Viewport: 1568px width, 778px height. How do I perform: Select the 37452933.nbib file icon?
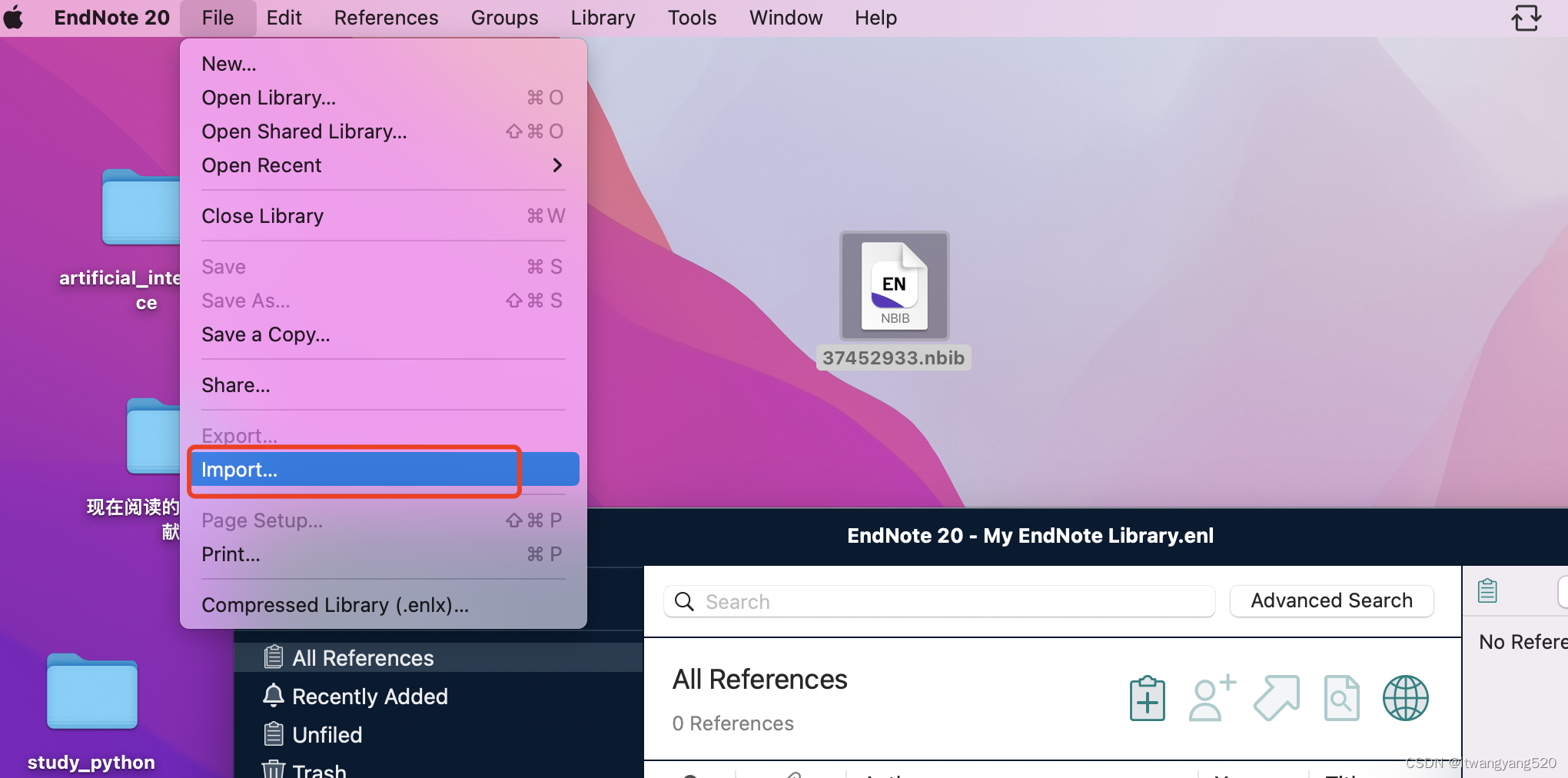[x=895, y=286]
